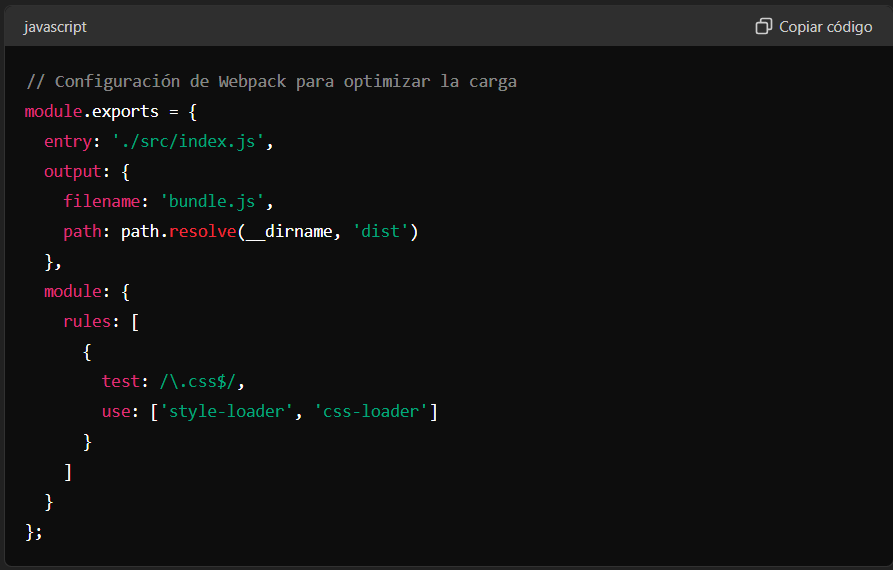The height and width of the screenshot is (570, 893).
Task: Select the './src/index.js' entry string
Action: [188, 141]
